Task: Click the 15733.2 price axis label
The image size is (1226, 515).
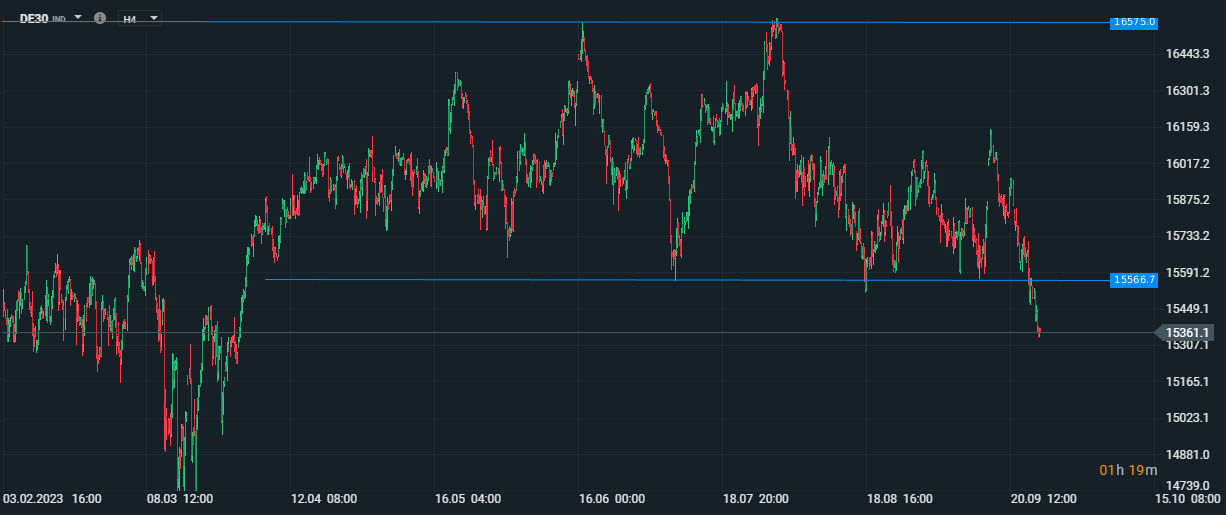Action: point(1189,235)
